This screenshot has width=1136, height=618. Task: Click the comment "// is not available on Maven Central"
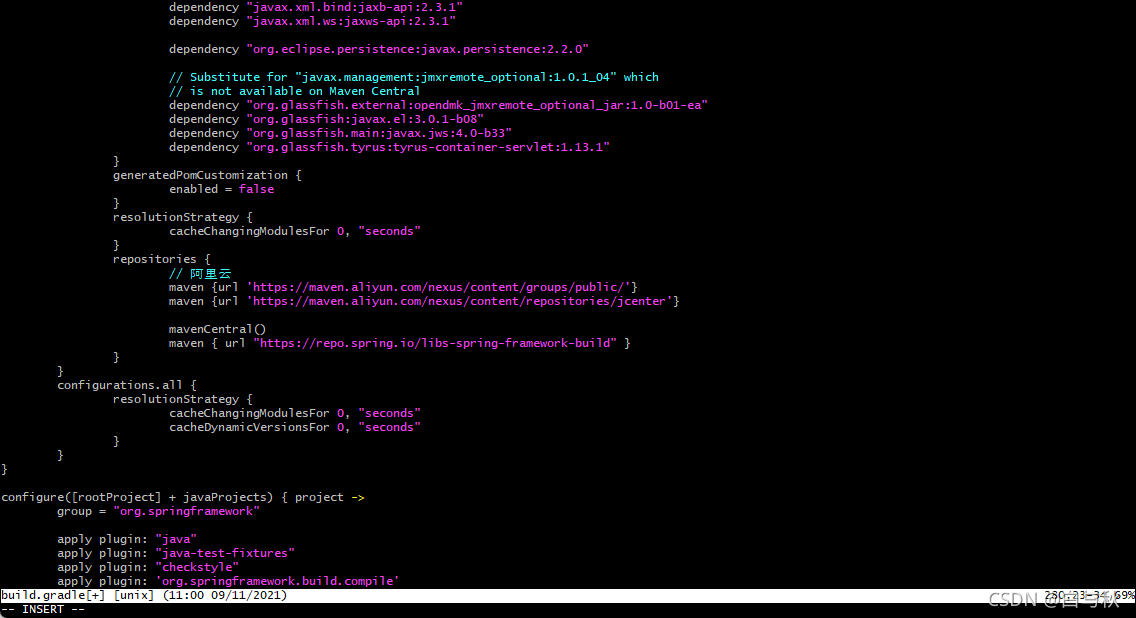294,91
